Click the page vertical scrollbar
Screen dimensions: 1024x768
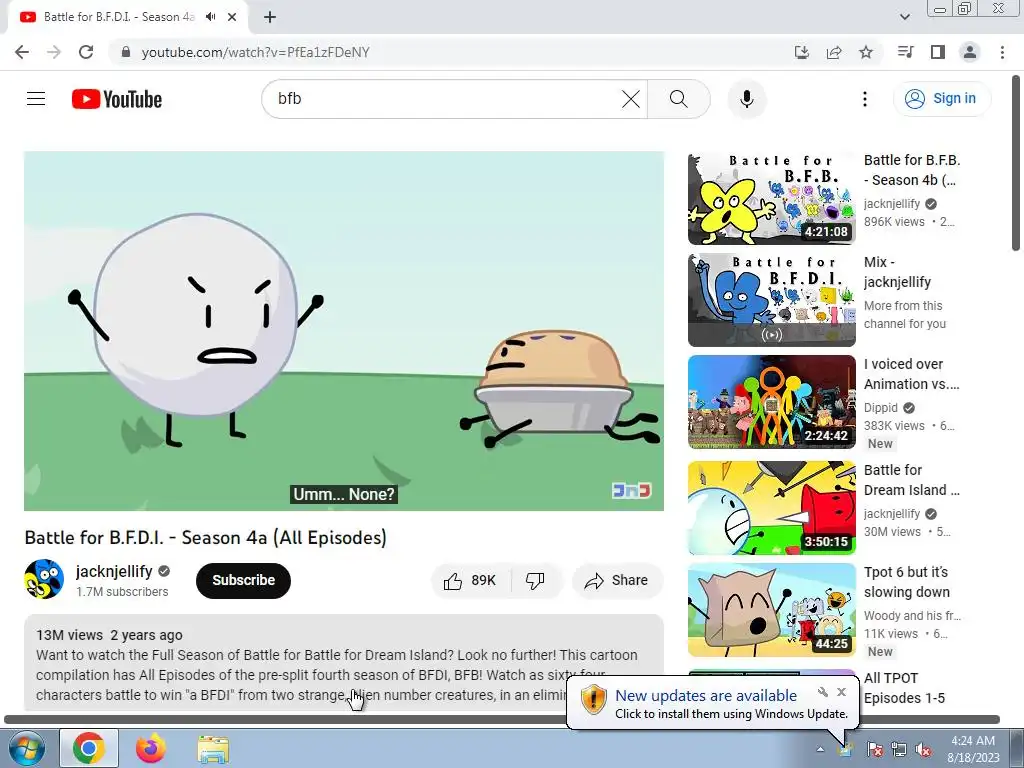click(1016, 163)
